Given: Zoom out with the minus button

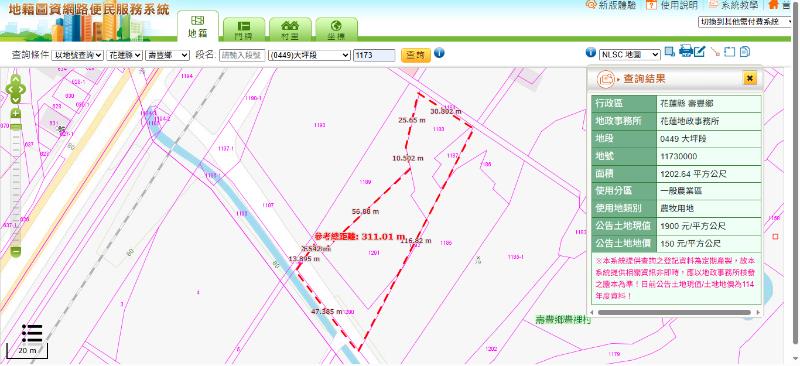Looking at the screenshot, I should (x=16, y=251).
